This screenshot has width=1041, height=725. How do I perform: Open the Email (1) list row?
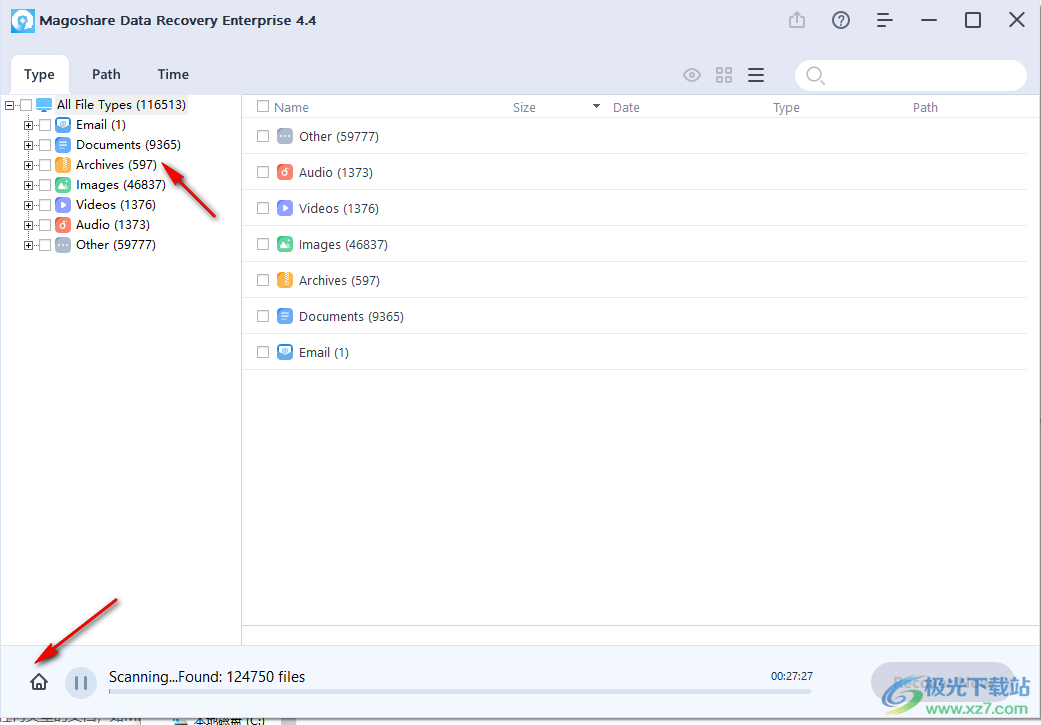click(x=634, y=352)
